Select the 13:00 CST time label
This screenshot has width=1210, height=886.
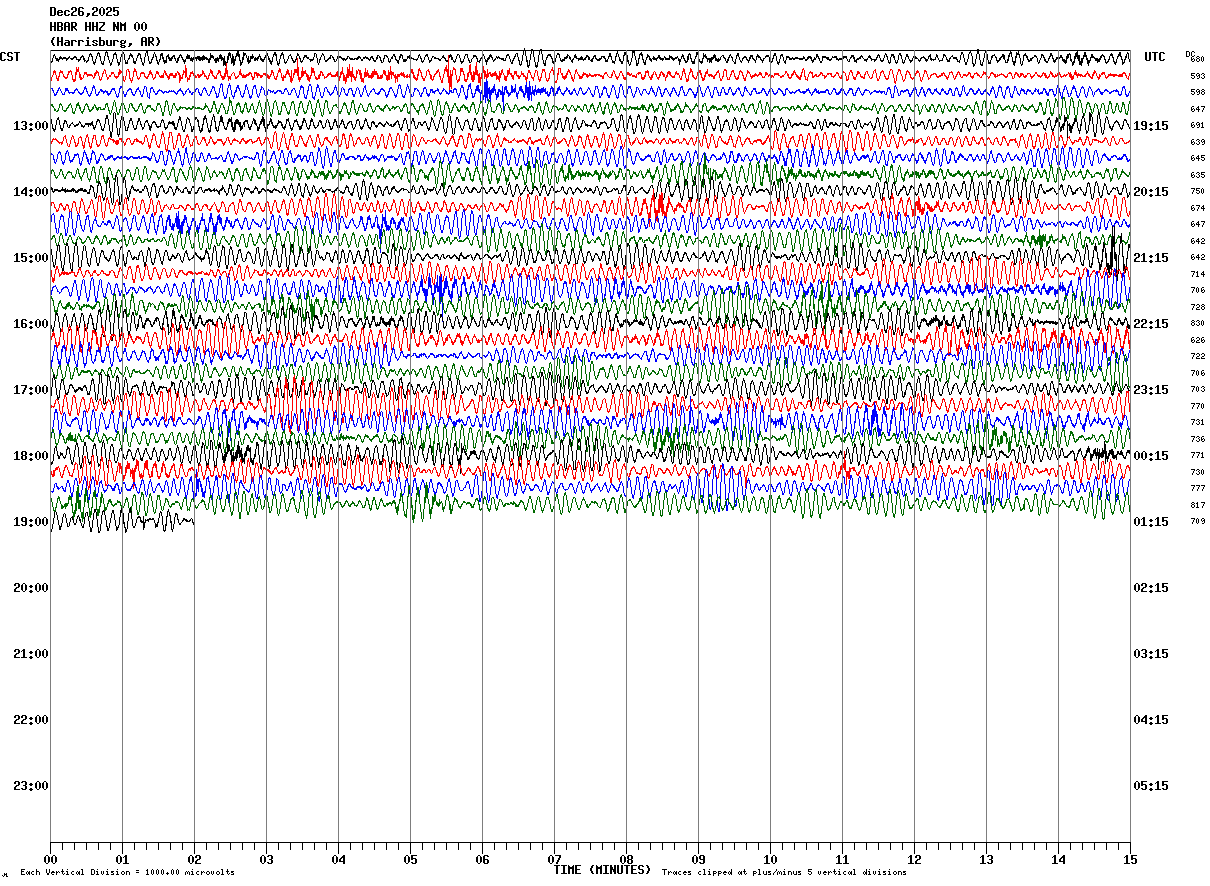click(31, 126)
